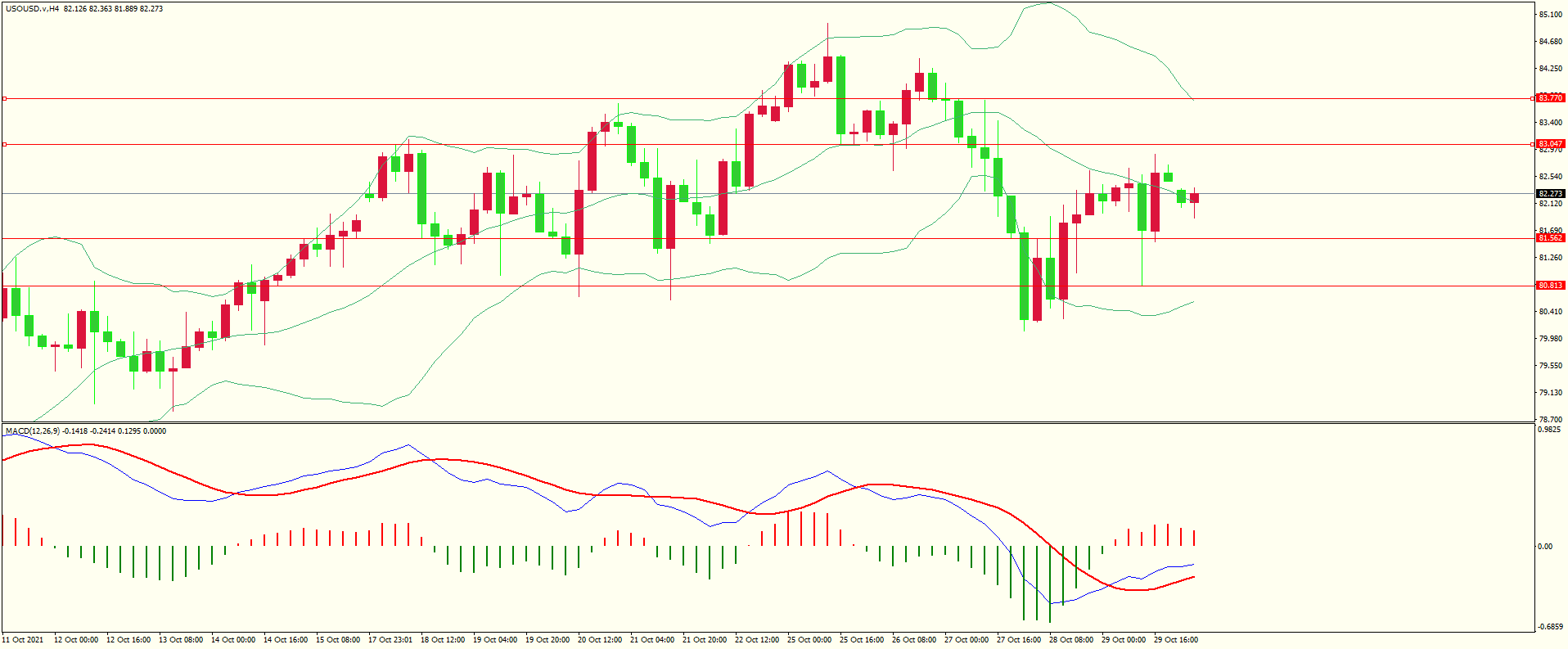Click the 80.410 value on the price axis
1568x649 pixels.
(1550, 312)
